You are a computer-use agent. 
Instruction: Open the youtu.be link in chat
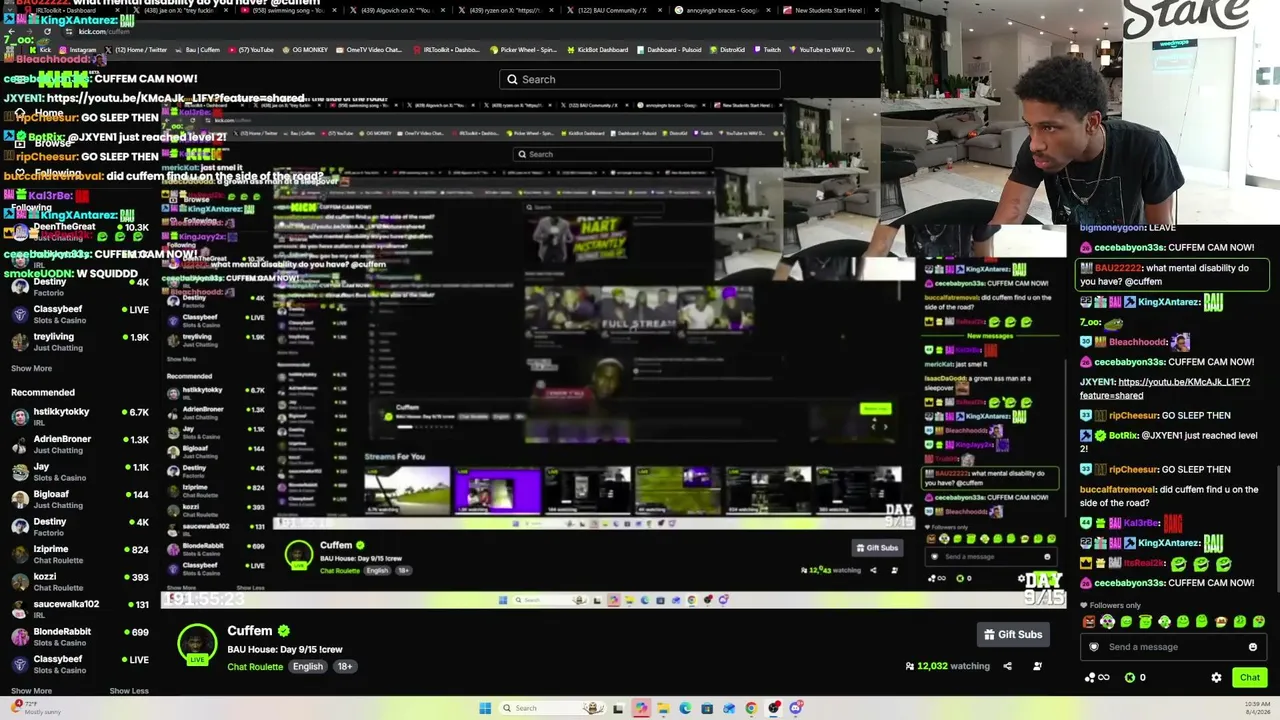[x=1164, y=389]
